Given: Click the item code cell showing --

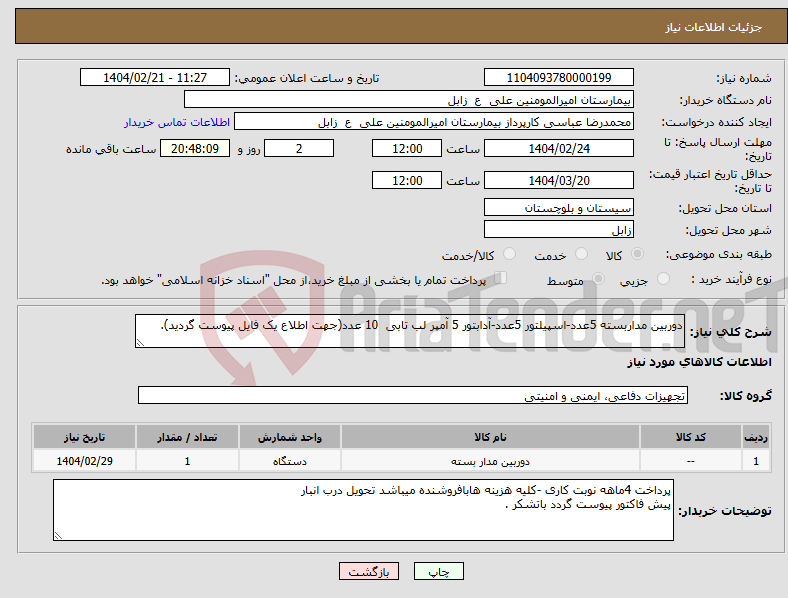Looking at the screenshot, I should point(691,461).
